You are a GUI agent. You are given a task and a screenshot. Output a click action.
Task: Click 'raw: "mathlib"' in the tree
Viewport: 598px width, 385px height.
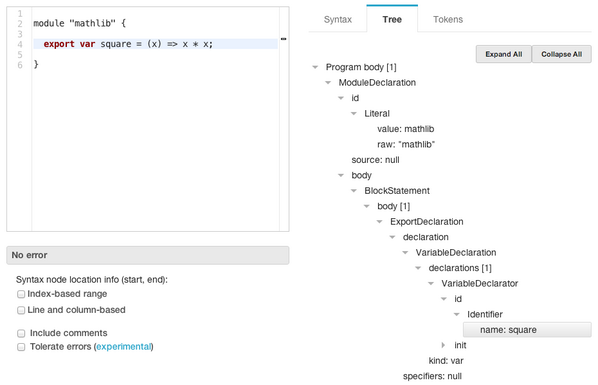click(406, 144)
